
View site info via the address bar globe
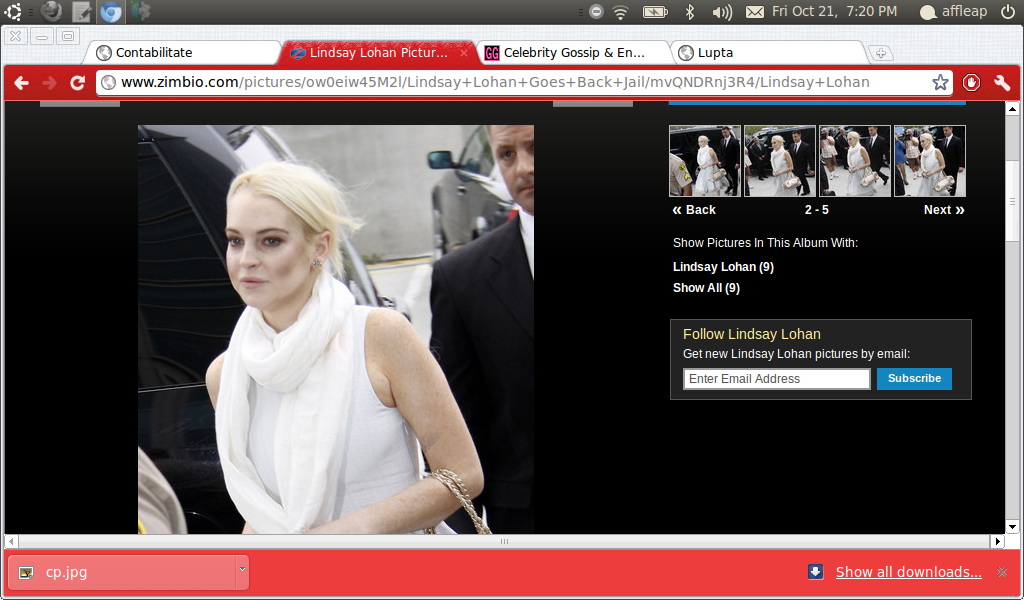point(108,82)
